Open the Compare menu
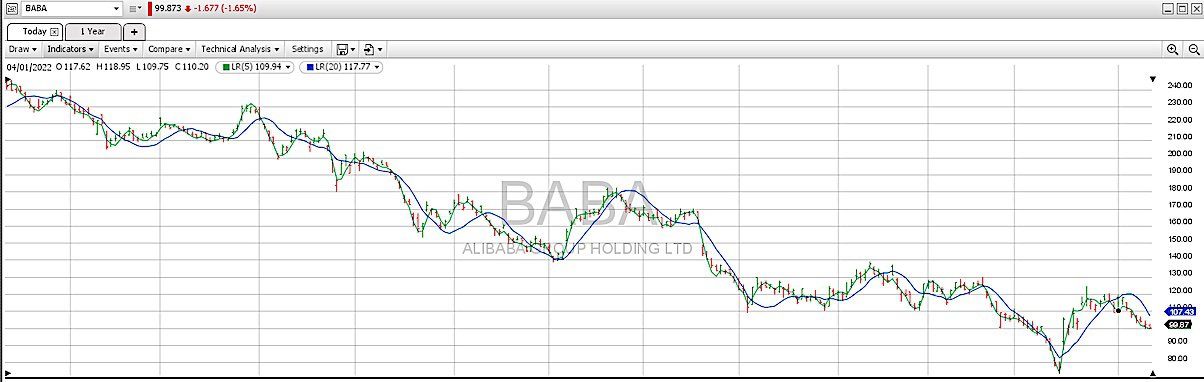 pos(169,48)
